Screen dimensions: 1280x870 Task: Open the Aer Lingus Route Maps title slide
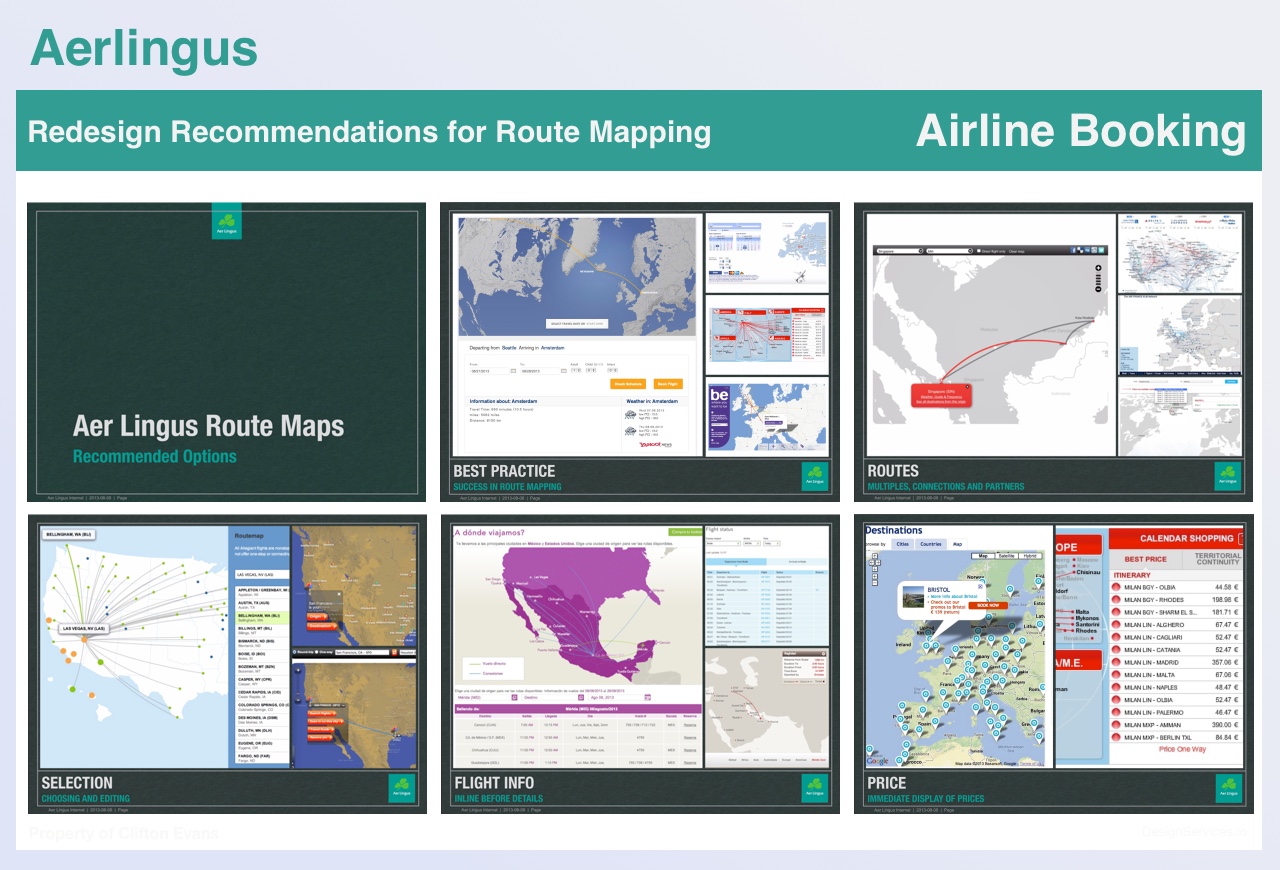coord(226,352)
